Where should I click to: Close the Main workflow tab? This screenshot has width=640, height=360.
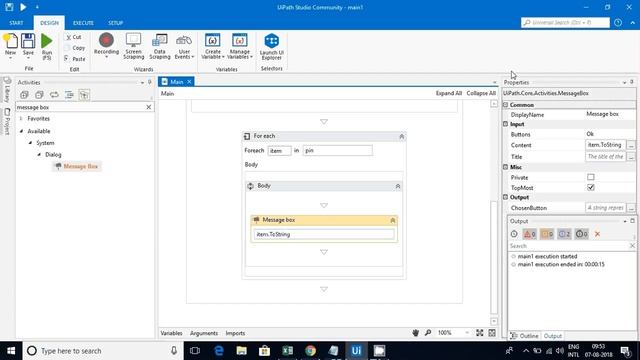[x=189, y=82]
